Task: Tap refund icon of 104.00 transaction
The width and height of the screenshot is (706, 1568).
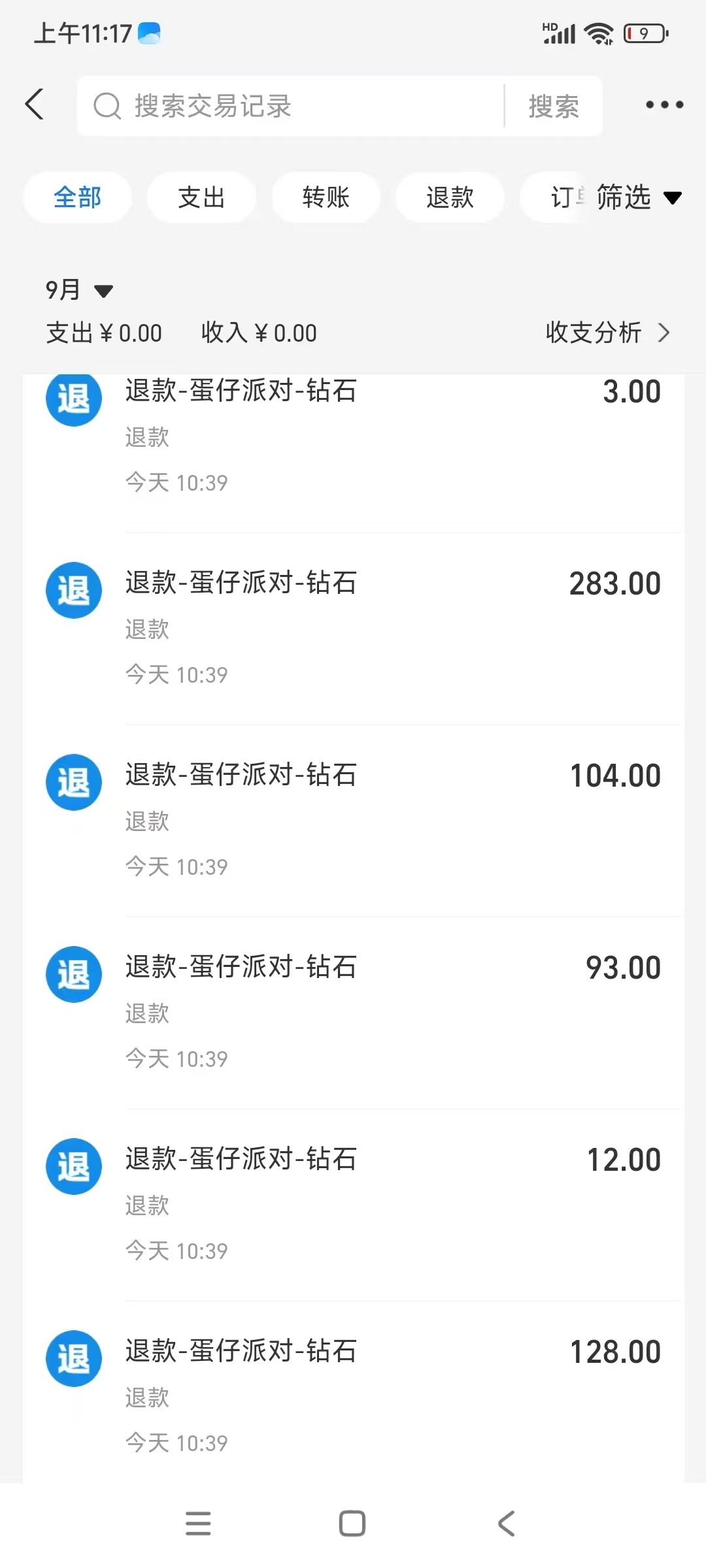Action: tap(74, 782)
